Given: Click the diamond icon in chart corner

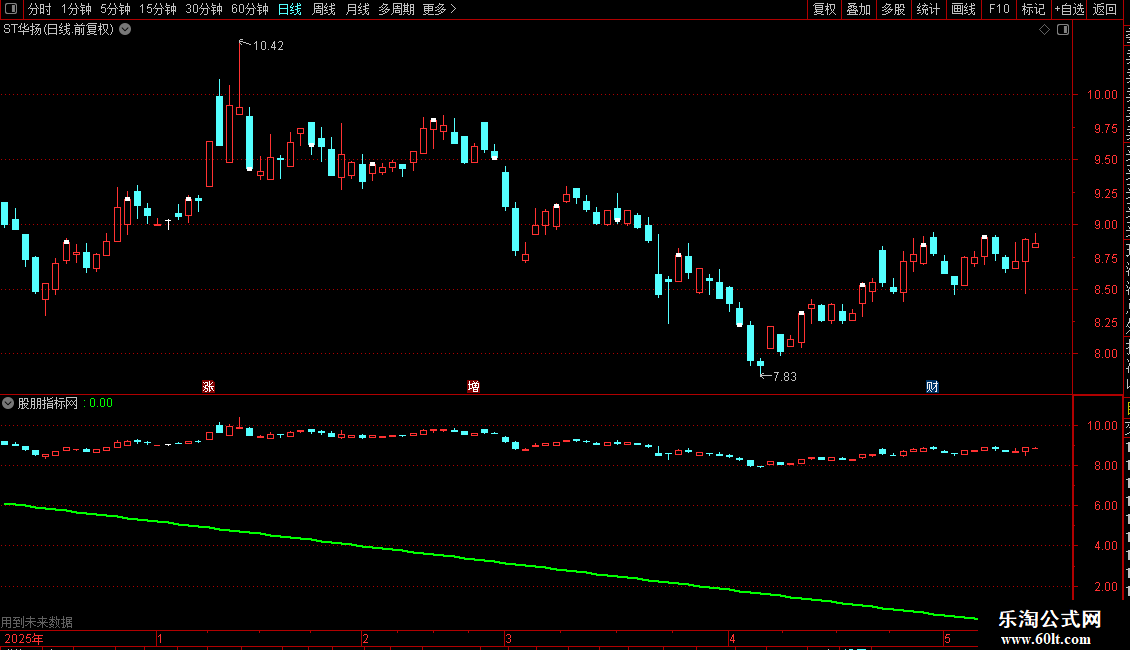Looking at the screenshot, I should (1044, 30).
